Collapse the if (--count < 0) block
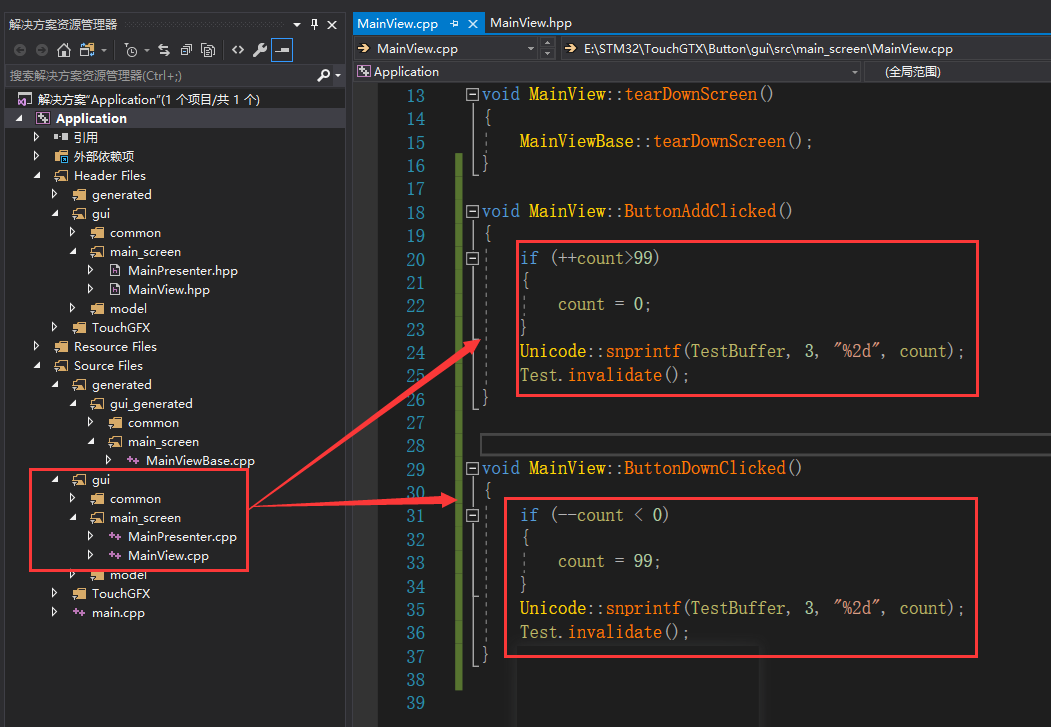Image resolution: width=1051 pixels, height=727 pixels. pos(472,515)
